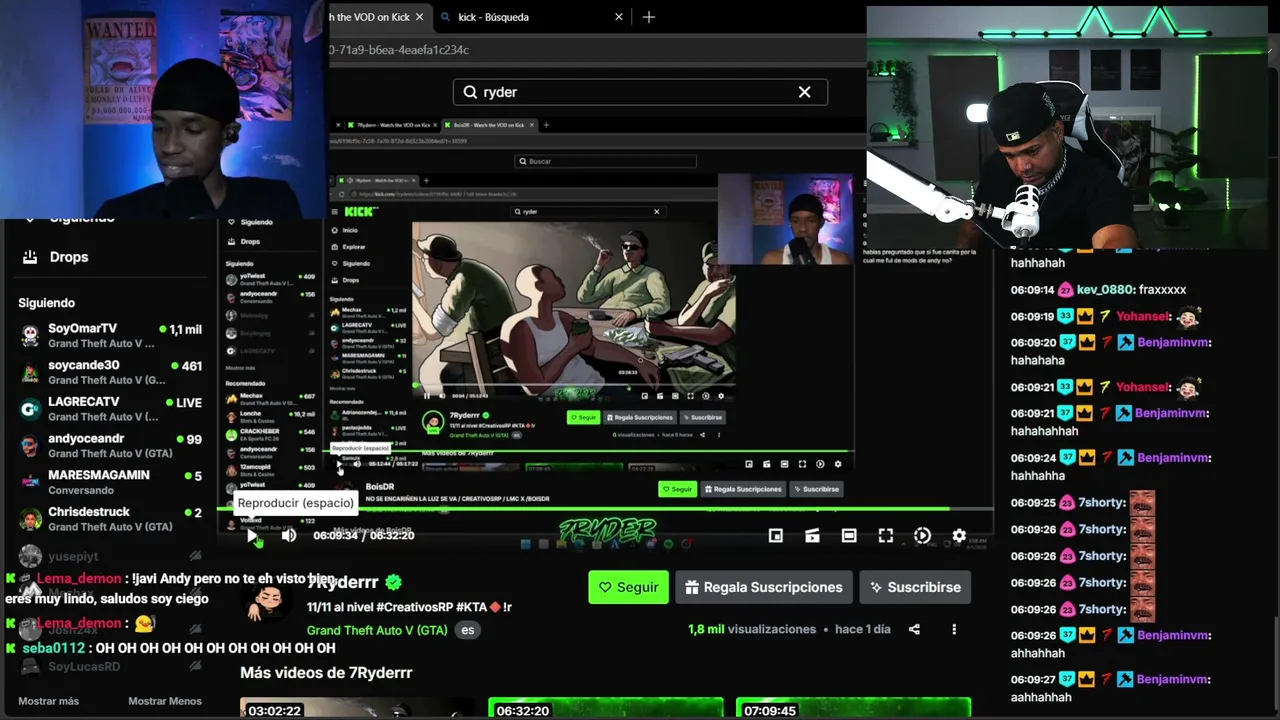The height and width of the screenshot is (720, 1280).
Task: Click the video title '11/11 al nivel #CreativosRP'
Action: click(x=409, y=607)
